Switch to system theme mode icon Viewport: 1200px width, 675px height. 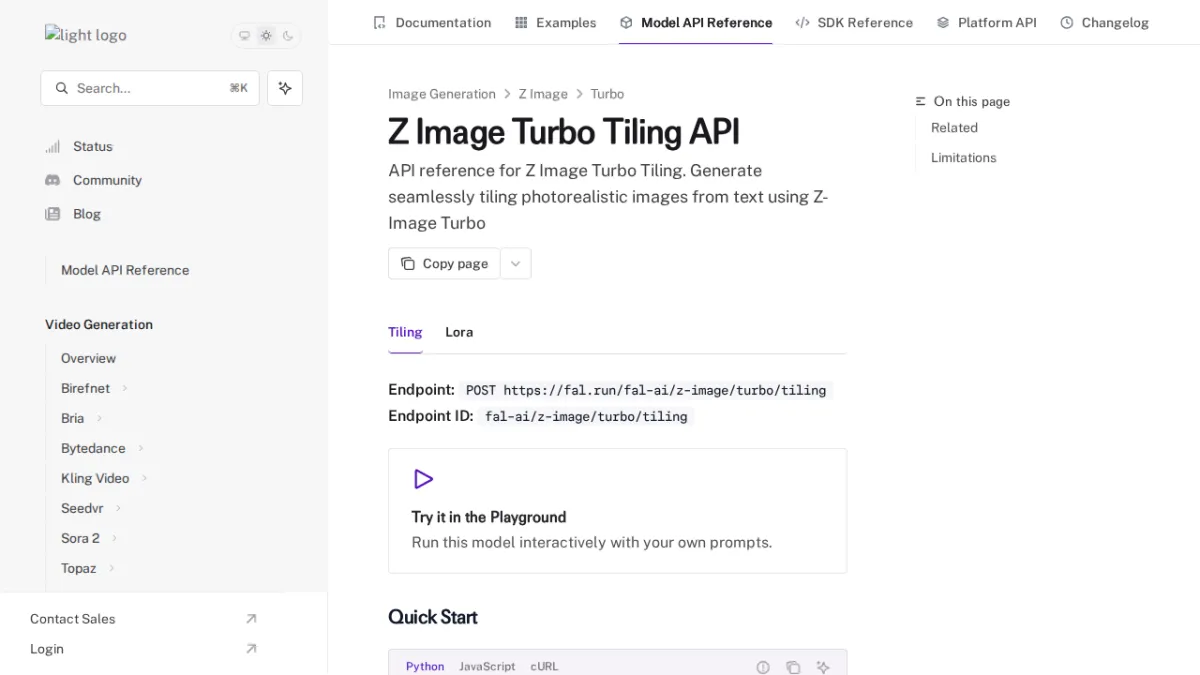244,36
